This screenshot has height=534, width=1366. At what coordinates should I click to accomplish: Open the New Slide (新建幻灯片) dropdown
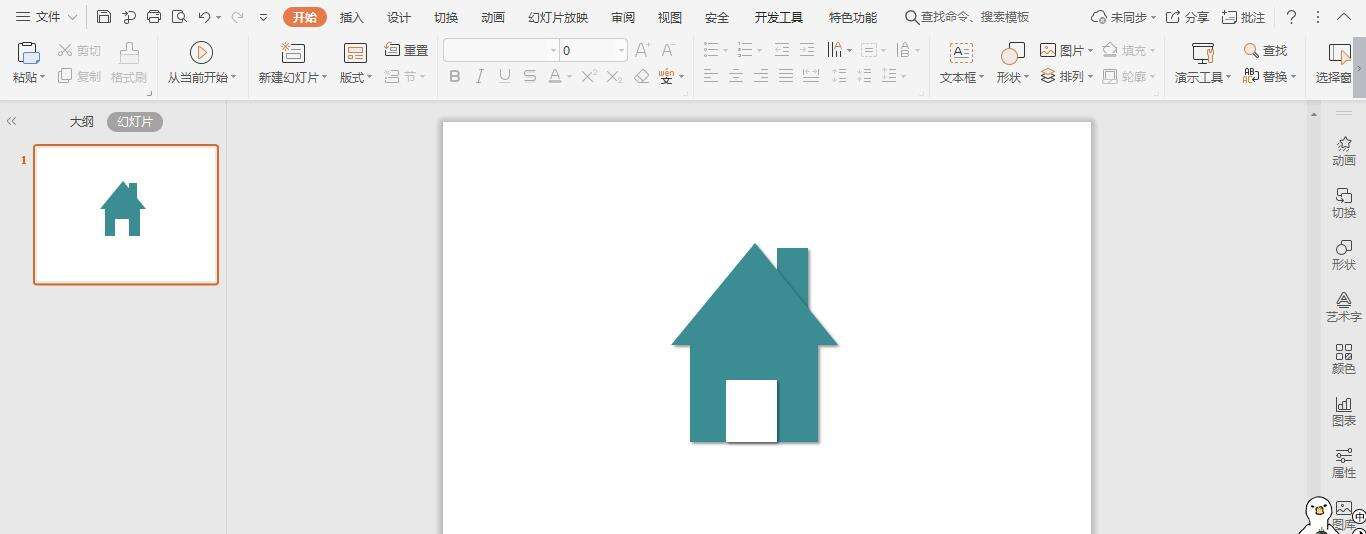tap(325, 78)
